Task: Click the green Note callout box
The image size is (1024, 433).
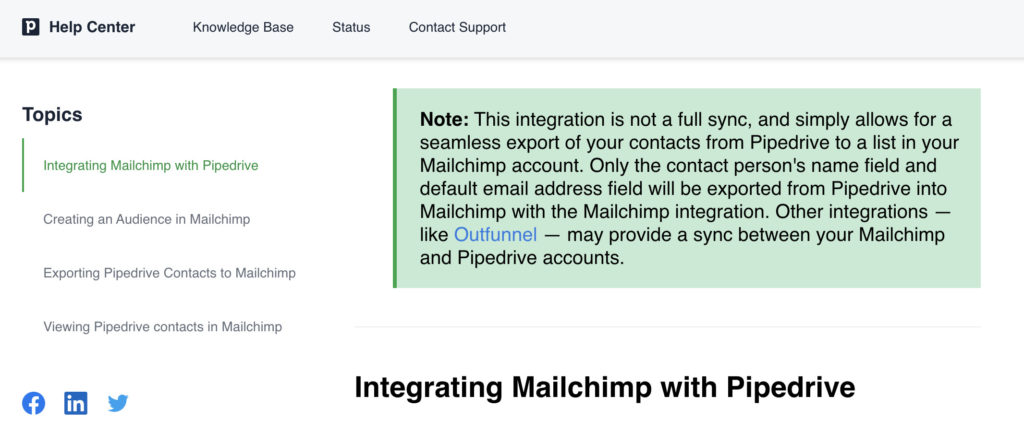Action: (x=687, y=188)
